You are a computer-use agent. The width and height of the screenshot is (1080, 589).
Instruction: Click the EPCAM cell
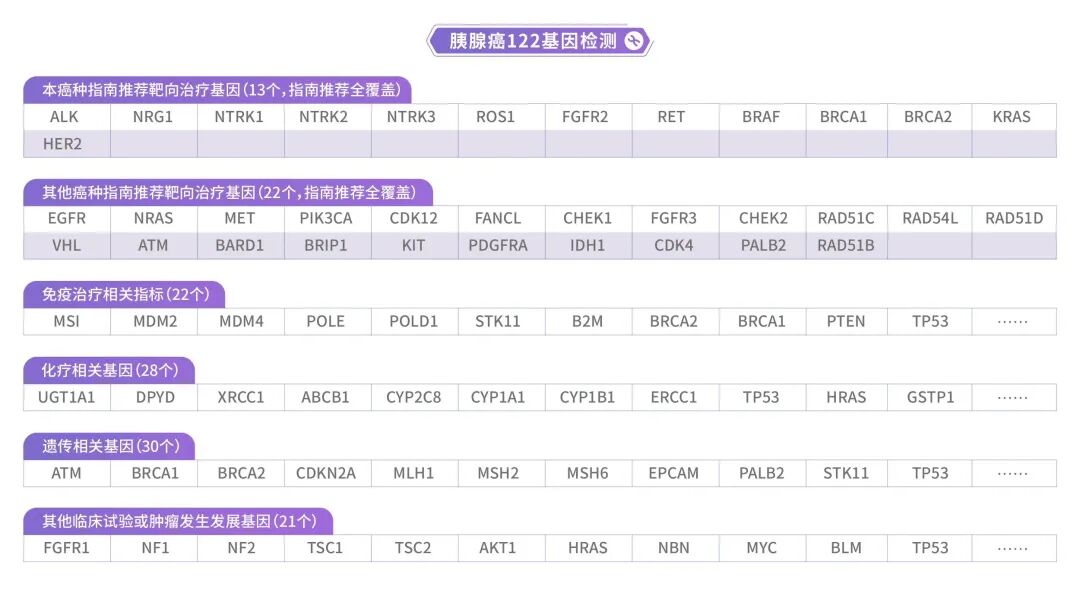675,473
